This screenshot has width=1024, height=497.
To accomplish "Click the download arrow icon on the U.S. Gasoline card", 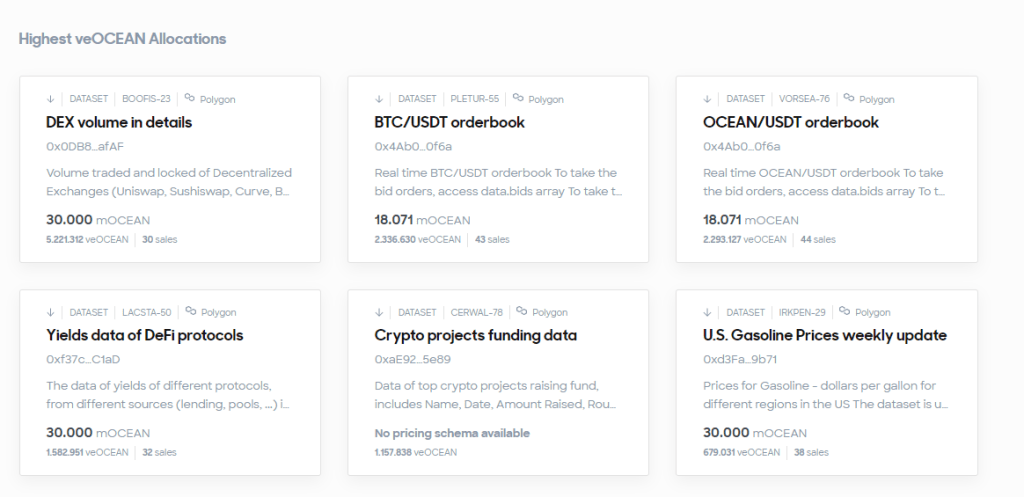I will 707,312.
